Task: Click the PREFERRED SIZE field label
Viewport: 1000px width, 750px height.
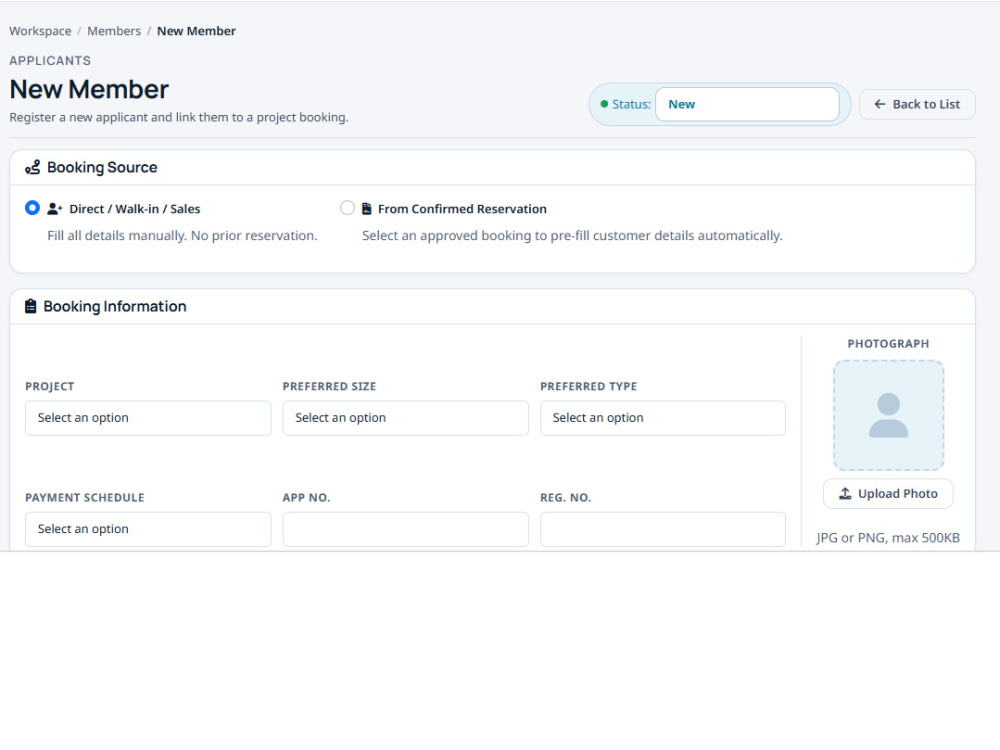Action: pos(329,386)
